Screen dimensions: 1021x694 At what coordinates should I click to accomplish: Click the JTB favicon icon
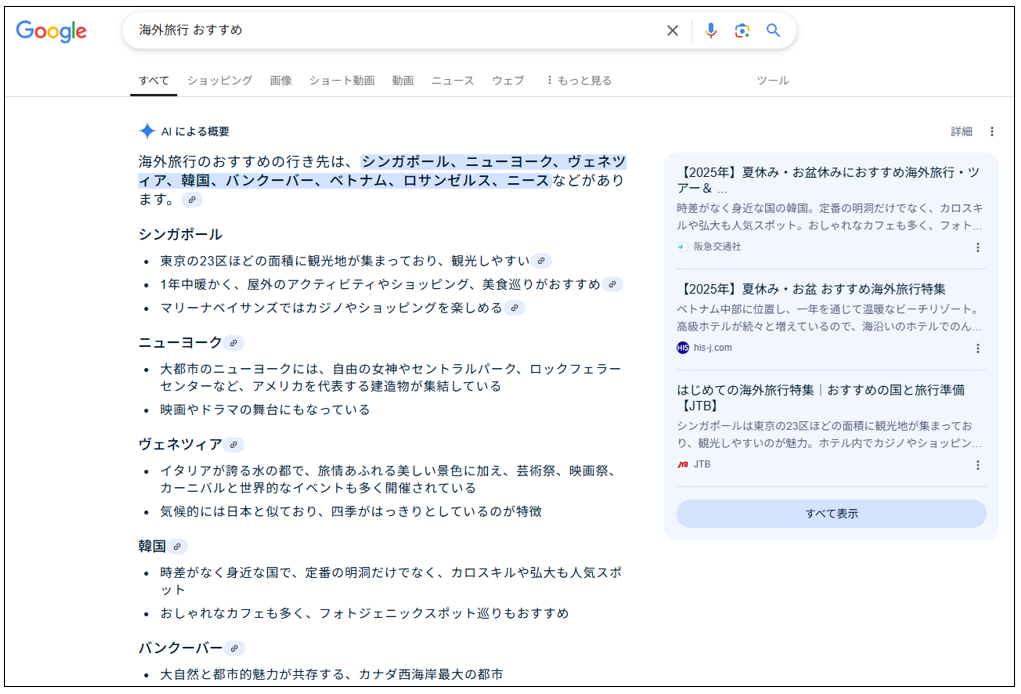(x=682, y=464)
